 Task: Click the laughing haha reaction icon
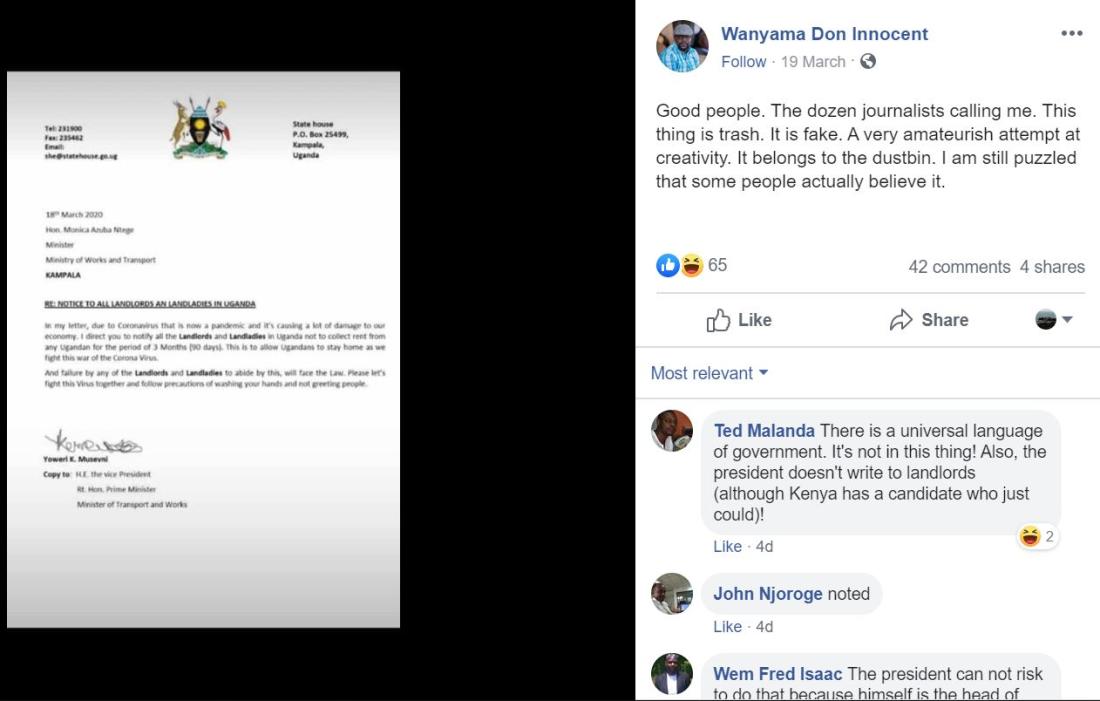pos(692,265)
